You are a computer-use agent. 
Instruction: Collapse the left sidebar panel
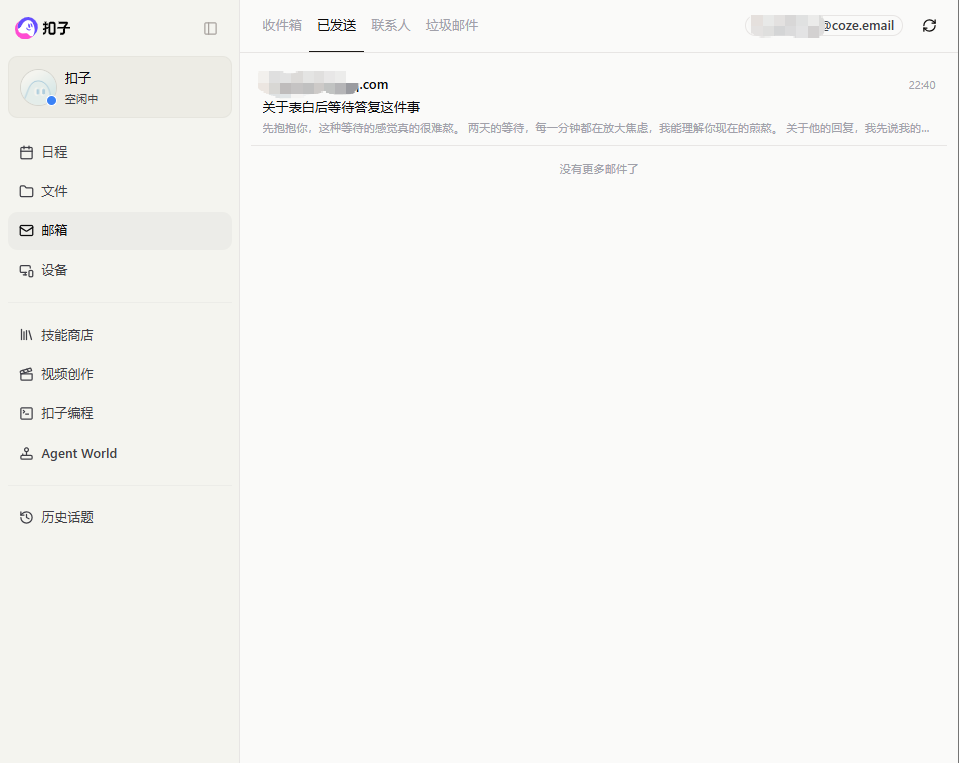[210, 29]
